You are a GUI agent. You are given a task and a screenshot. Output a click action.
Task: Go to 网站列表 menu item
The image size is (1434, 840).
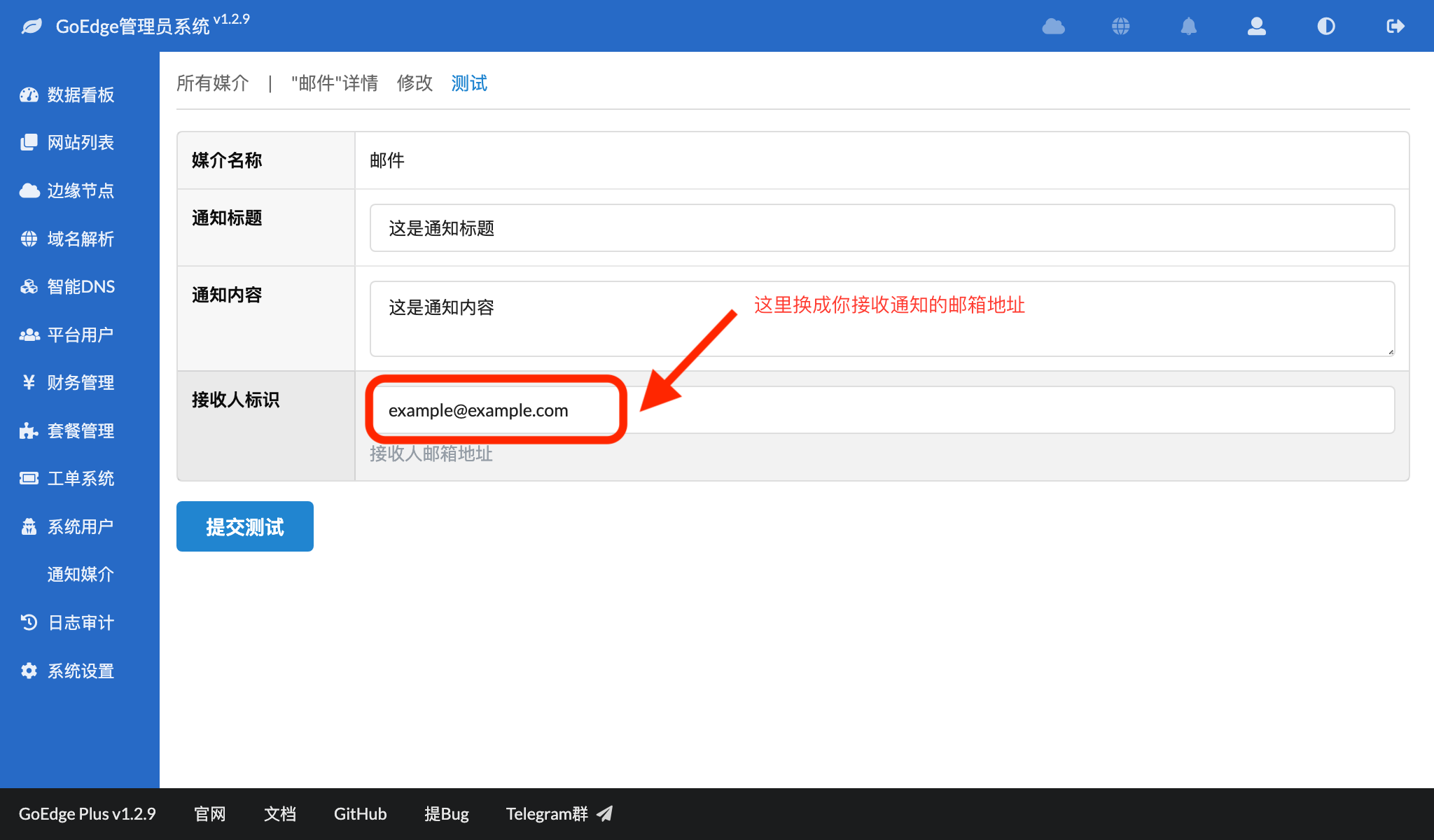tap(80, 143)
